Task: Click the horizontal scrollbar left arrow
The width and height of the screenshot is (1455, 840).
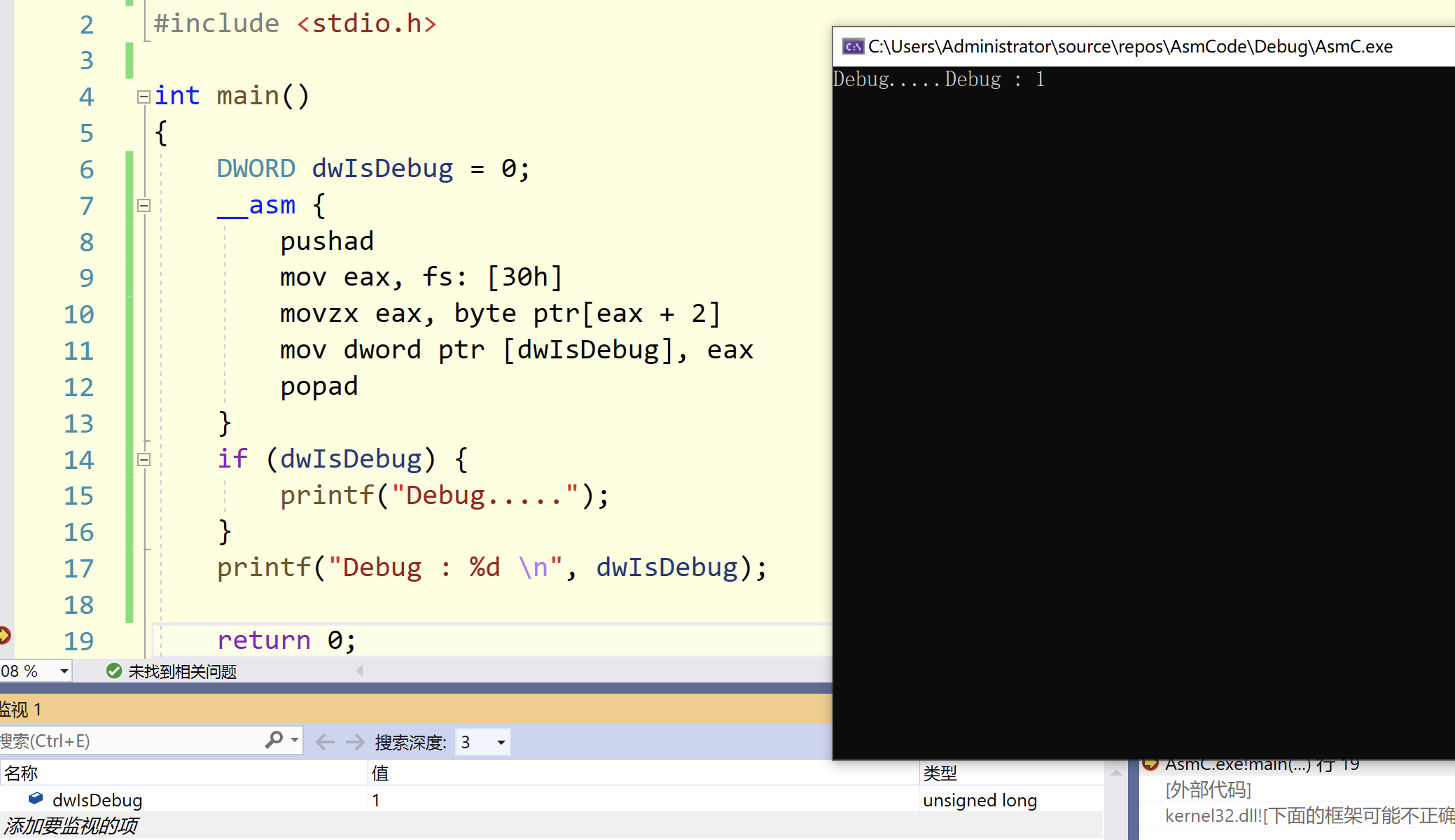Action: pyautogui.click(x=360, y=671)
